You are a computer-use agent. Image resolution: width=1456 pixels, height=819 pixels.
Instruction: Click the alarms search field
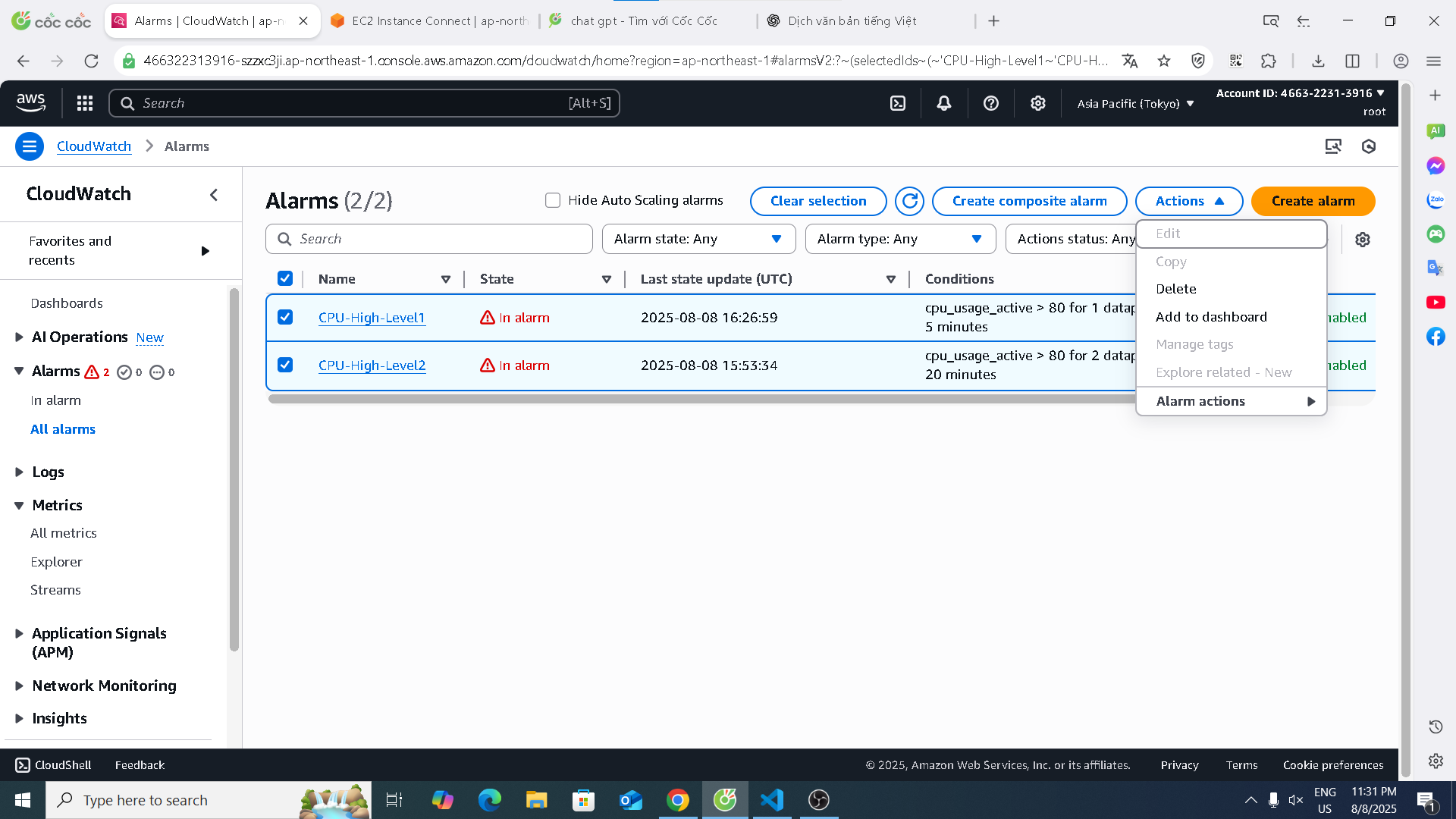click(x=429, y=238)
